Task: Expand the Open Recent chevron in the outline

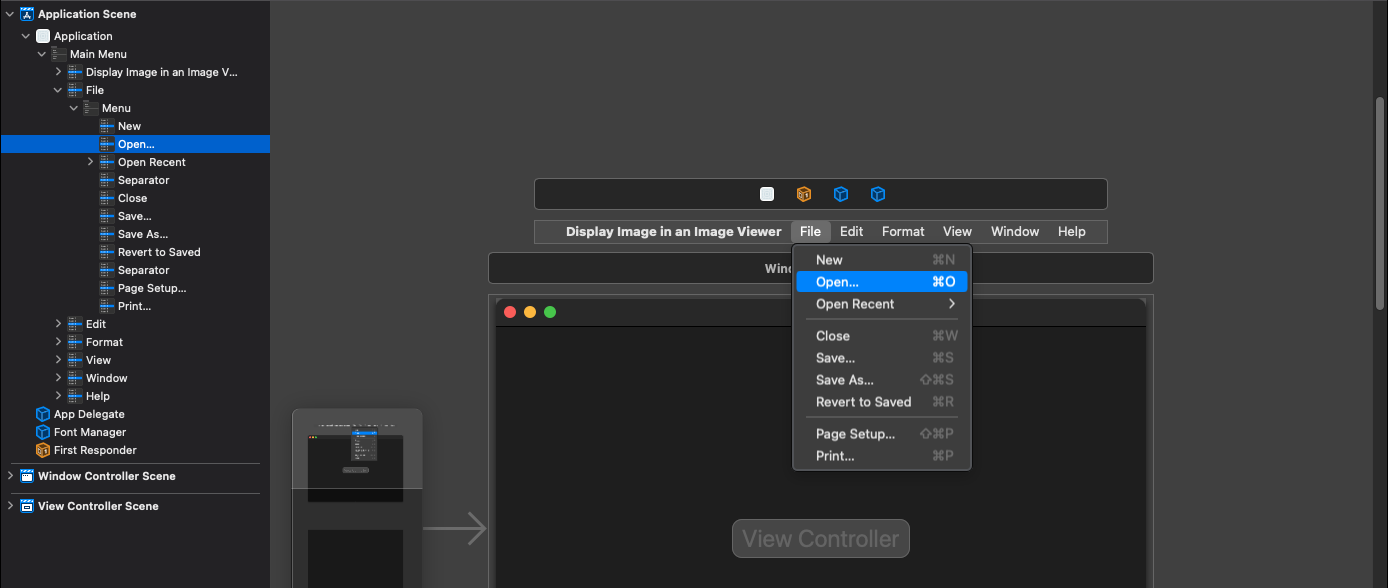Action: [90, 162]
